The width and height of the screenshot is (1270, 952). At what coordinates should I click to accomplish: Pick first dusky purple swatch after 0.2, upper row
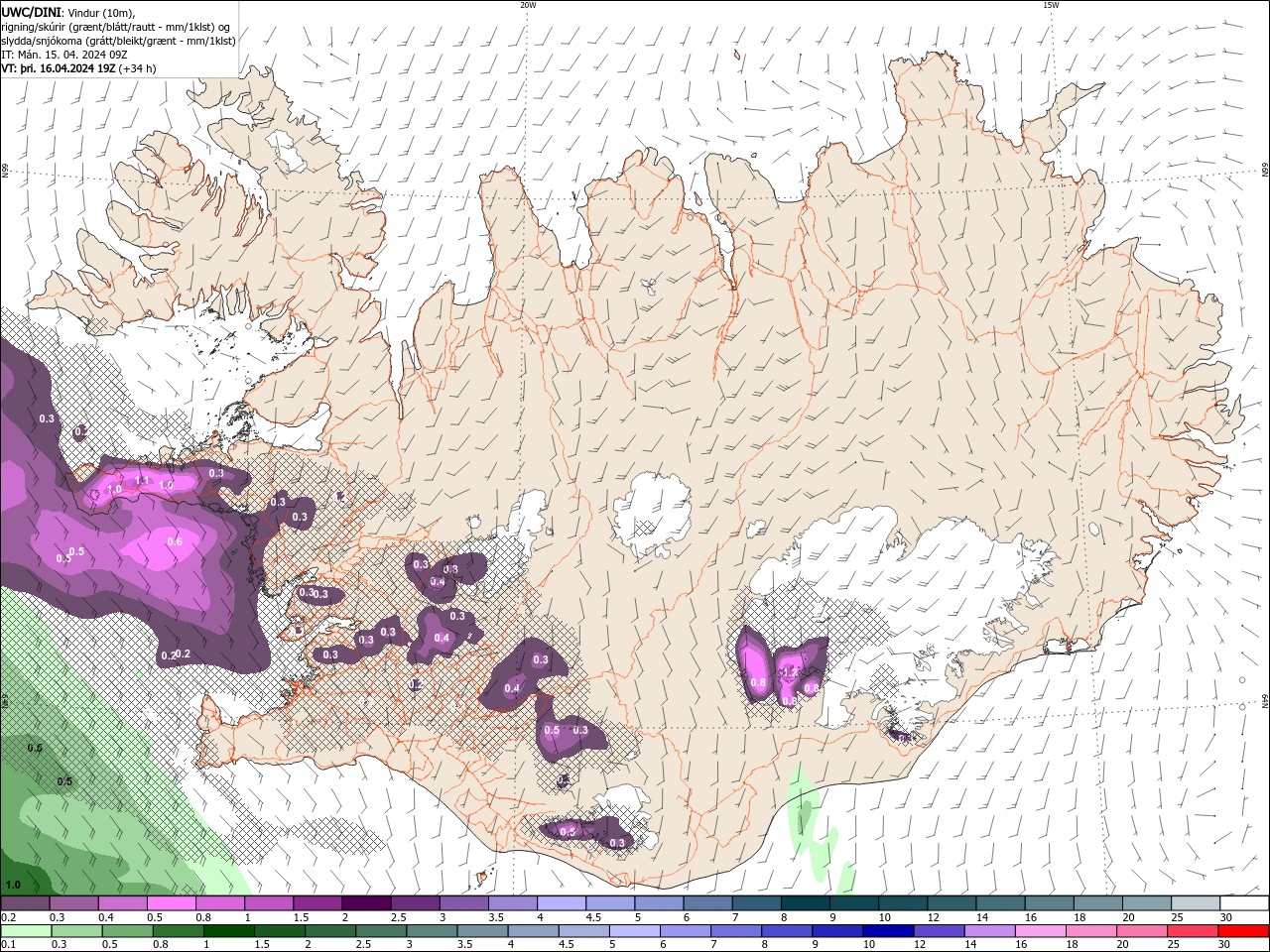tap(25, 903)
